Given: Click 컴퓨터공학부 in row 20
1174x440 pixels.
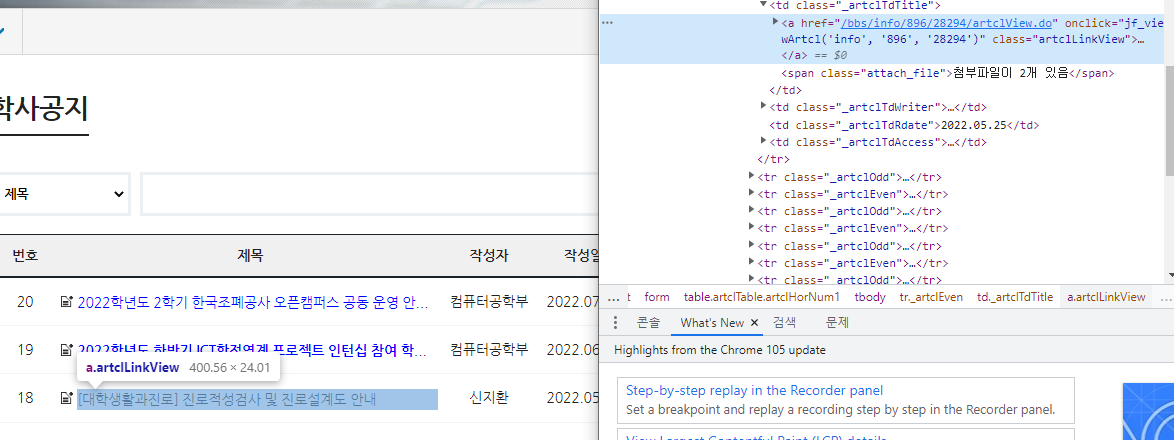Looking at the screenshot, I should pyautogui.click(x=489, y=302).
